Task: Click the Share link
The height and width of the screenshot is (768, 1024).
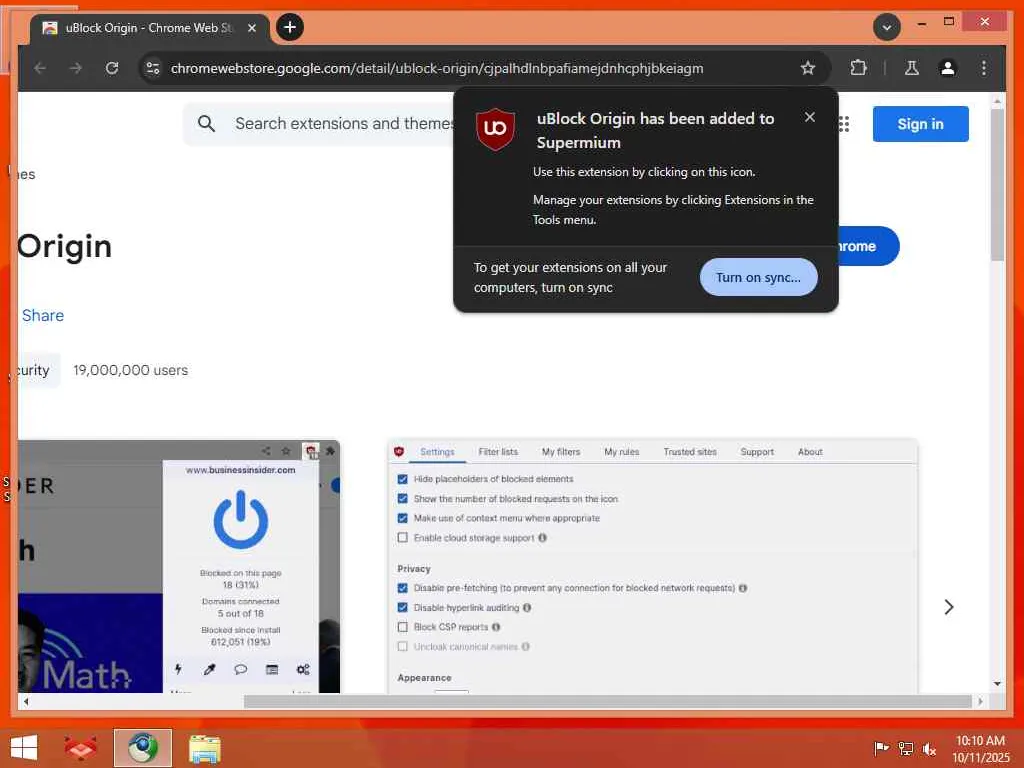Action: (43, 315)
